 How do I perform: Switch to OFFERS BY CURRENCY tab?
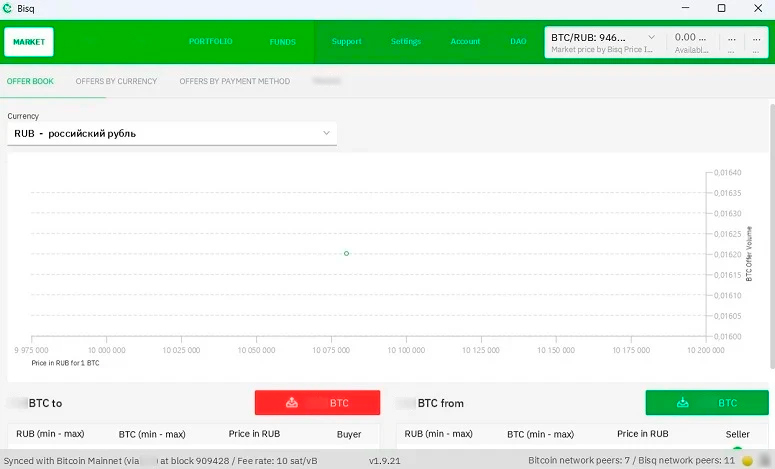coord(116,81)
